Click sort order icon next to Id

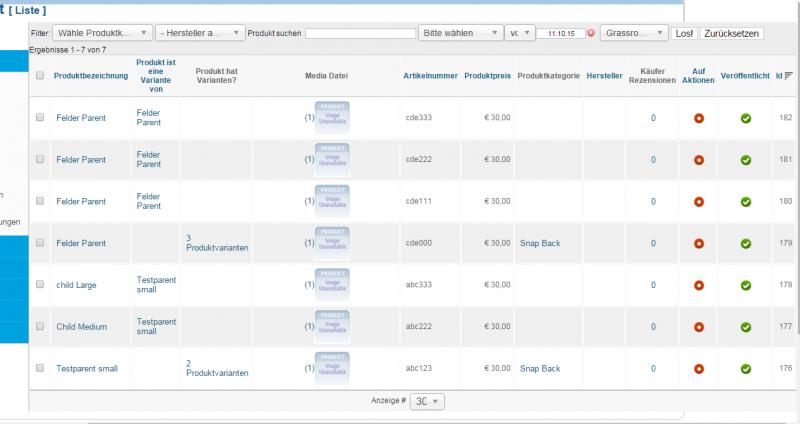[789, 76]
